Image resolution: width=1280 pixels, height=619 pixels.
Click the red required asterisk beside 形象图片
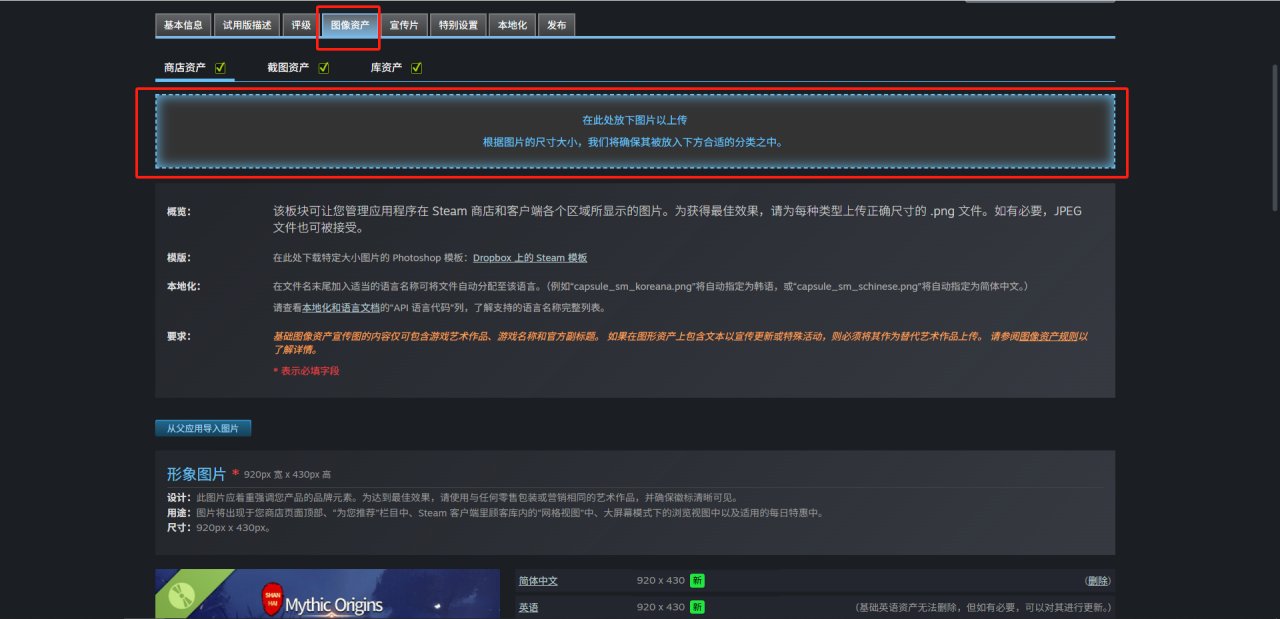click(x=235, y=473)
